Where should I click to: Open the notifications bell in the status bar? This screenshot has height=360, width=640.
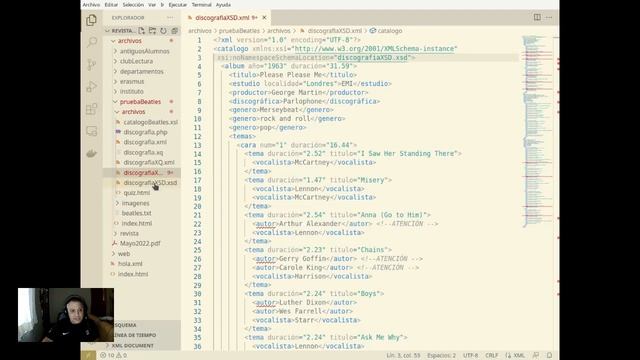(549, 356)
